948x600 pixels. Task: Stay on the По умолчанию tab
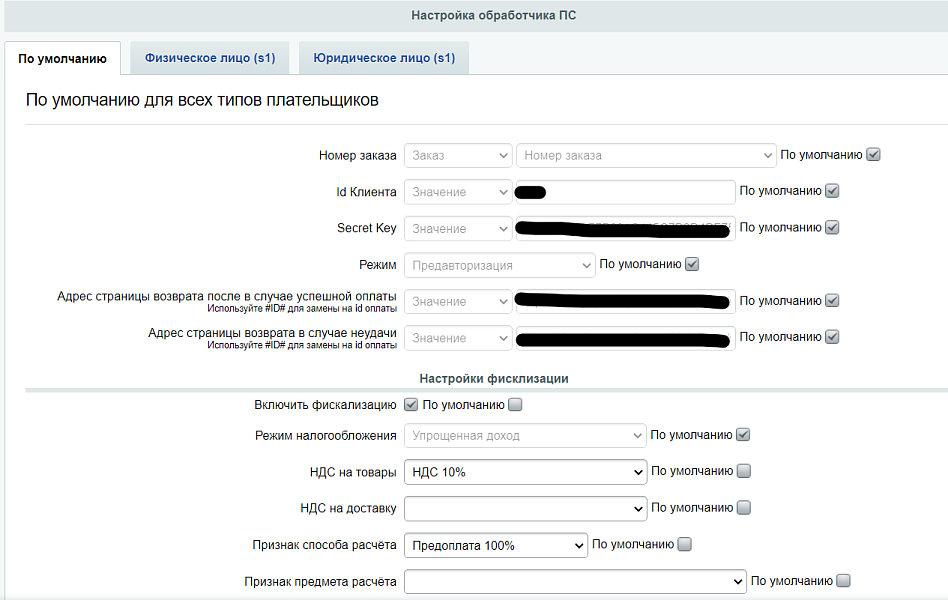[x=62, y=57]
